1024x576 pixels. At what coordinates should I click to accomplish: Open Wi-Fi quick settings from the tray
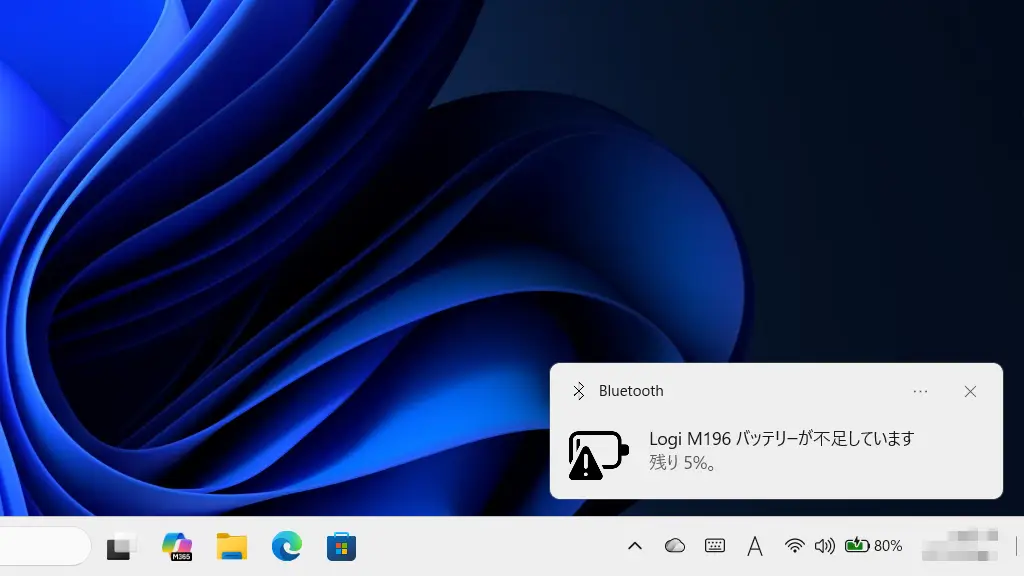[x=794, y=546]
